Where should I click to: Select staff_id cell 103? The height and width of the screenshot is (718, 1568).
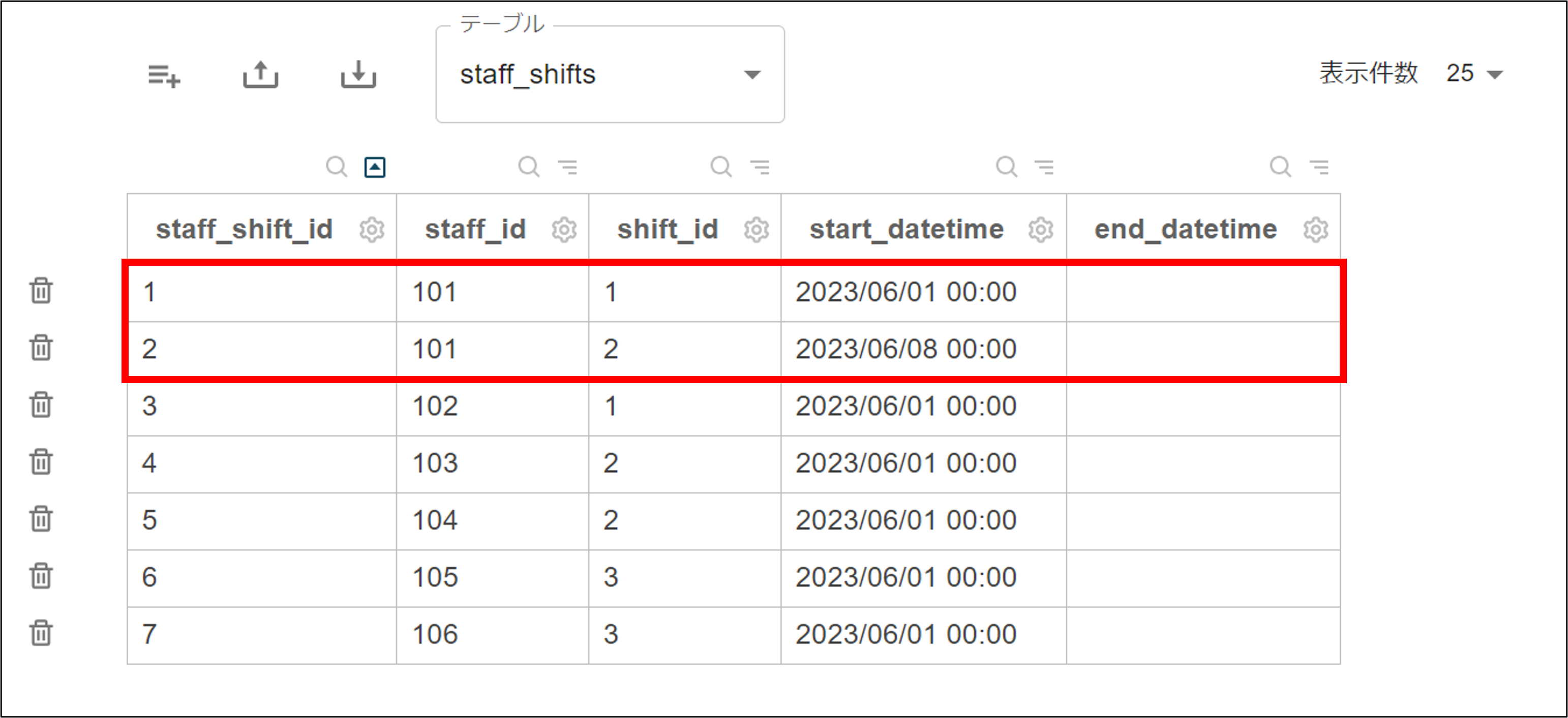click(x=493, y=464)
